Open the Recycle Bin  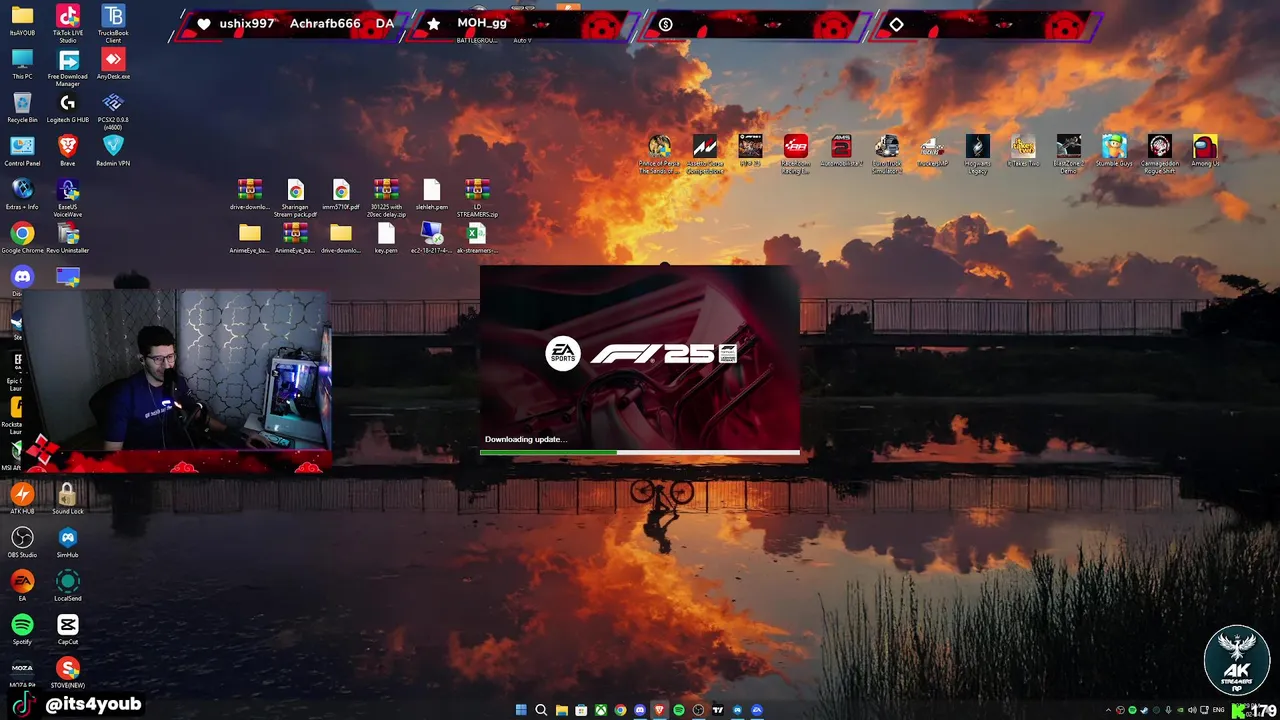[x=22, y=107]
